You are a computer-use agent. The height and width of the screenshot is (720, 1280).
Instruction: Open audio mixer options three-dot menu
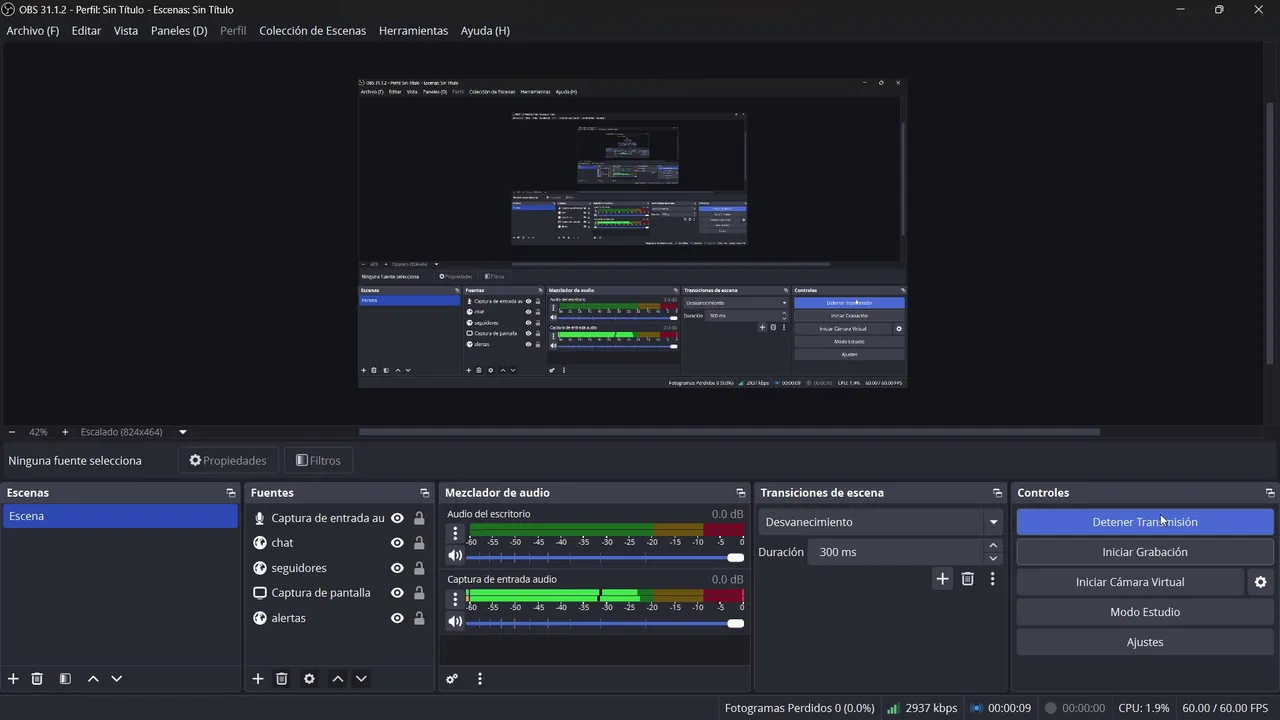480,678
